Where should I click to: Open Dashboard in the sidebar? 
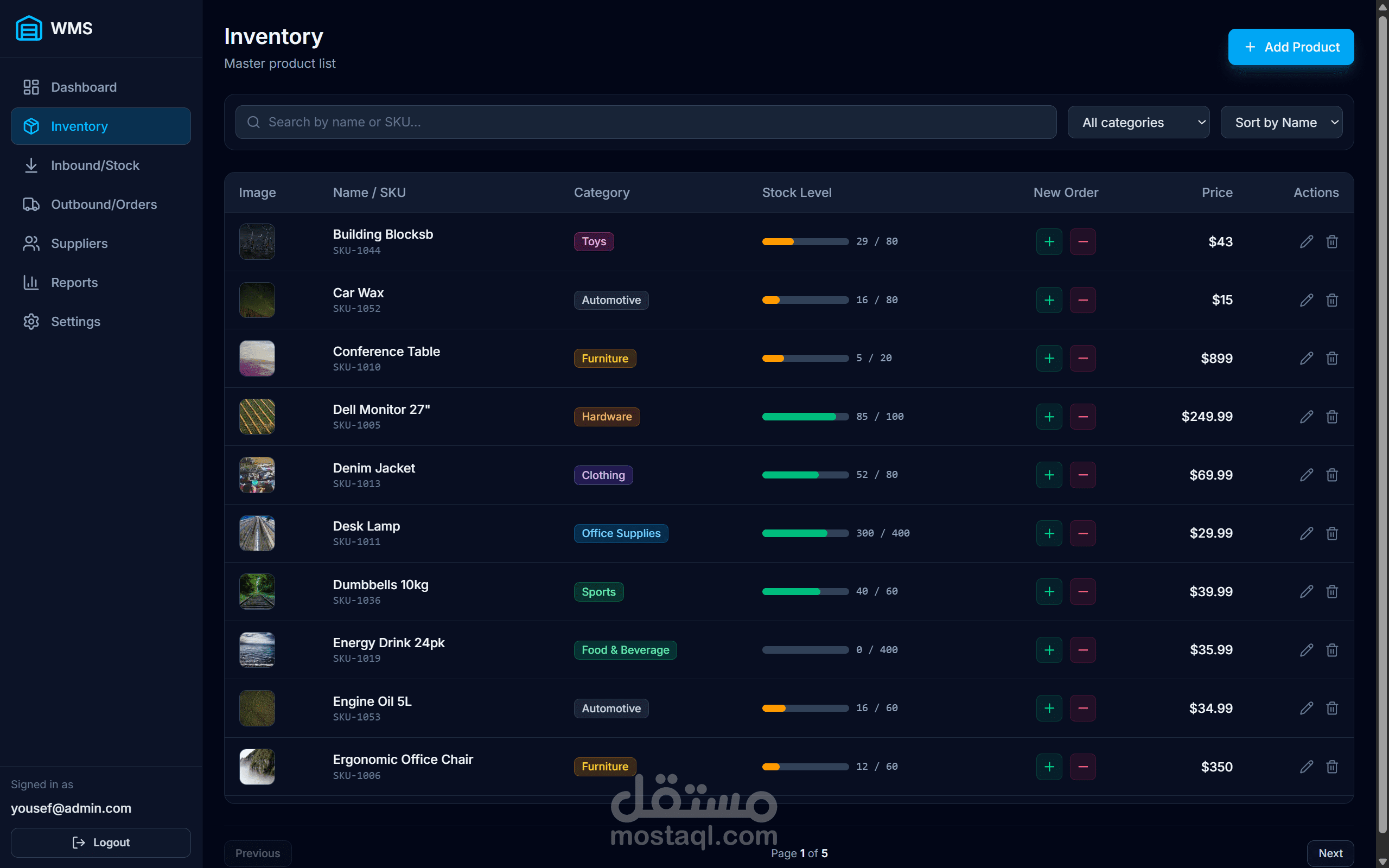pos(84,87)
